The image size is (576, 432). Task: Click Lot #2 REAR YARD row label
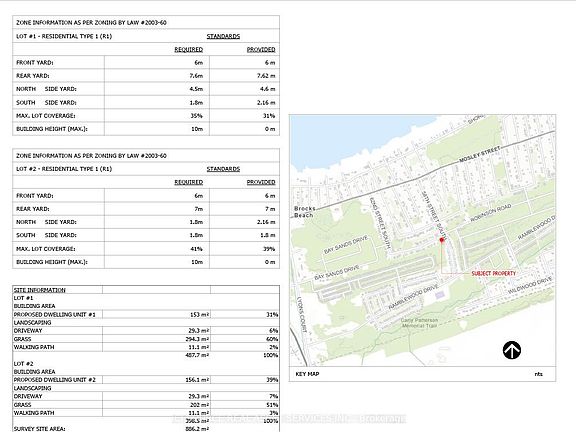33,209
